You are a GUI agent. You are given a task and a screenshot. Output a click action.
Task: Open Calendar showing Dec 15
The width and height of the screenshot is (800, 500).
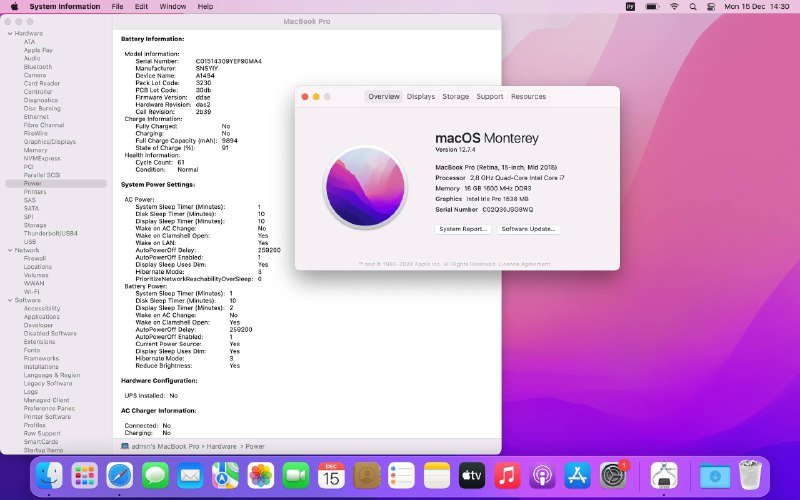(331, 476)
